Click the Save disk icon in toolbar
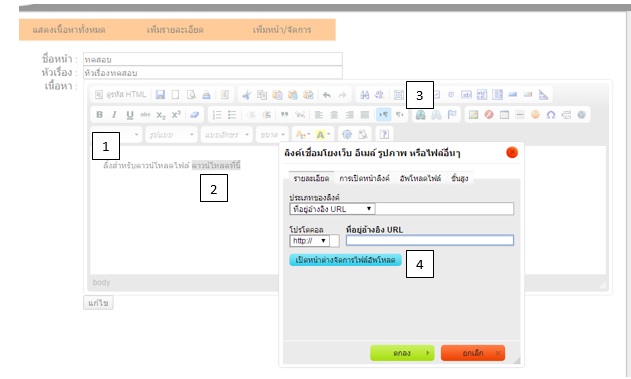This screenshot has width=631, height=379. click(x=160, y=95)
